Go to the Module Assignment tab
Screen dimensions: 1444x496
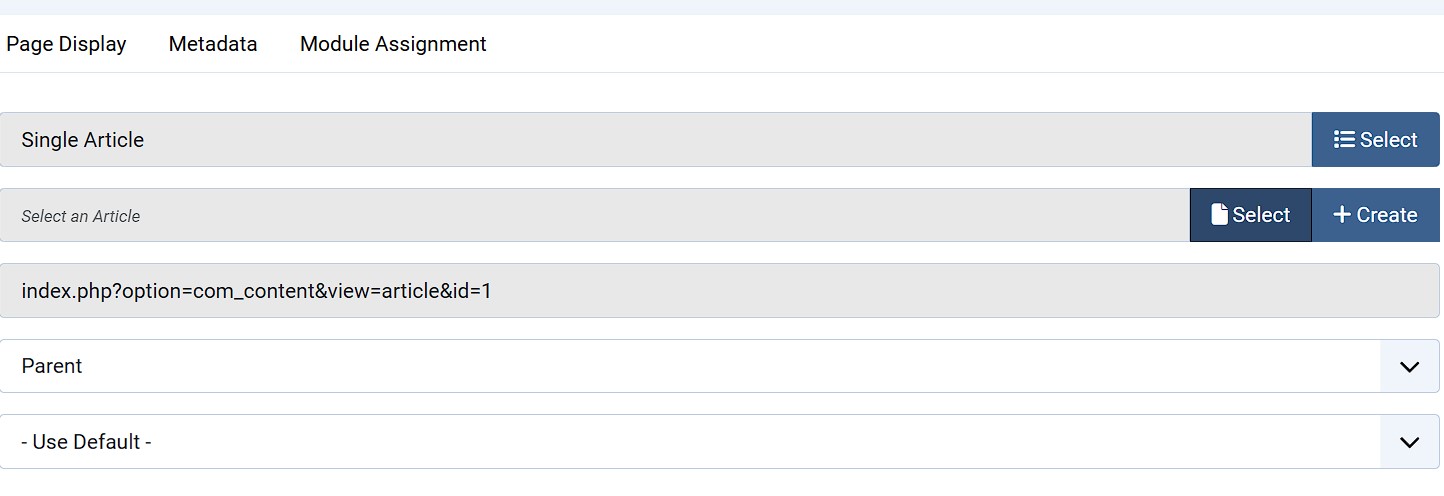coord(393,44)
